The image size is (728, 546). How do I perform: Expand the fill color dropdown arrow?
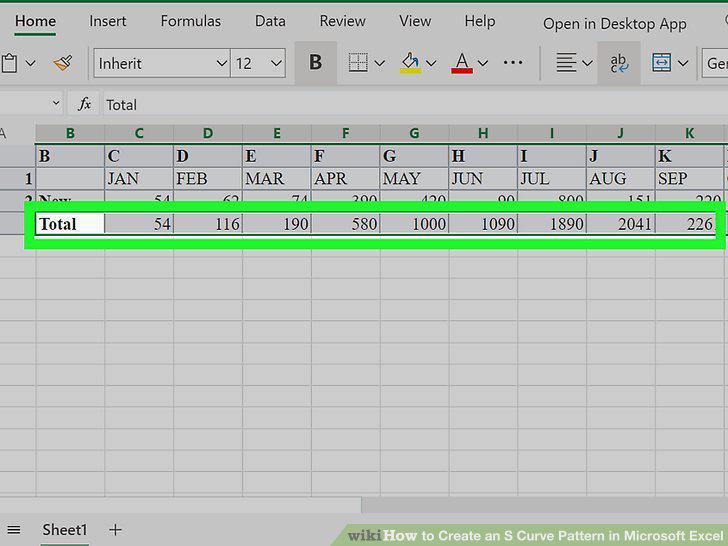(431, 63)
